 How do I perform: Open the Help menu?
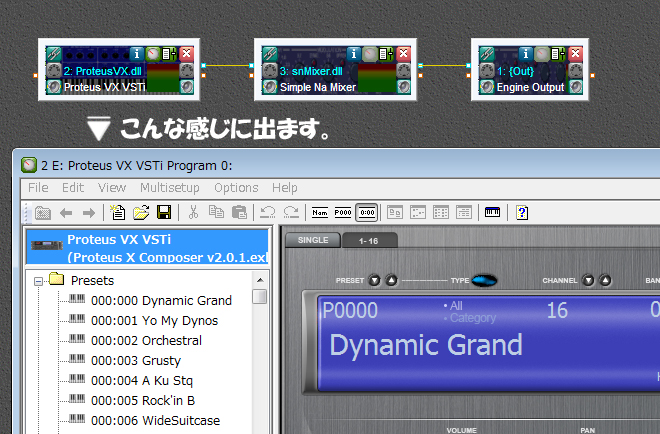(285, 188)
